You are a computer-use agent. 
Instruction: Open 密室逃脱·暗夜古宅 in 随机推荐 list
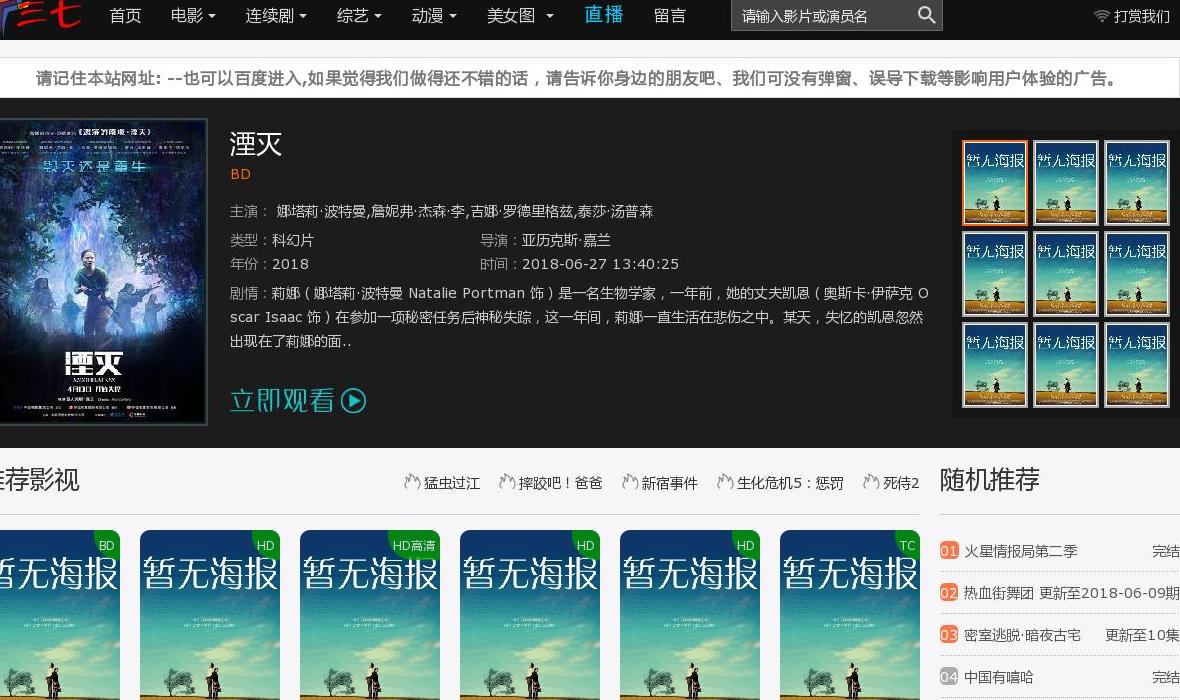click(1022, 635)
